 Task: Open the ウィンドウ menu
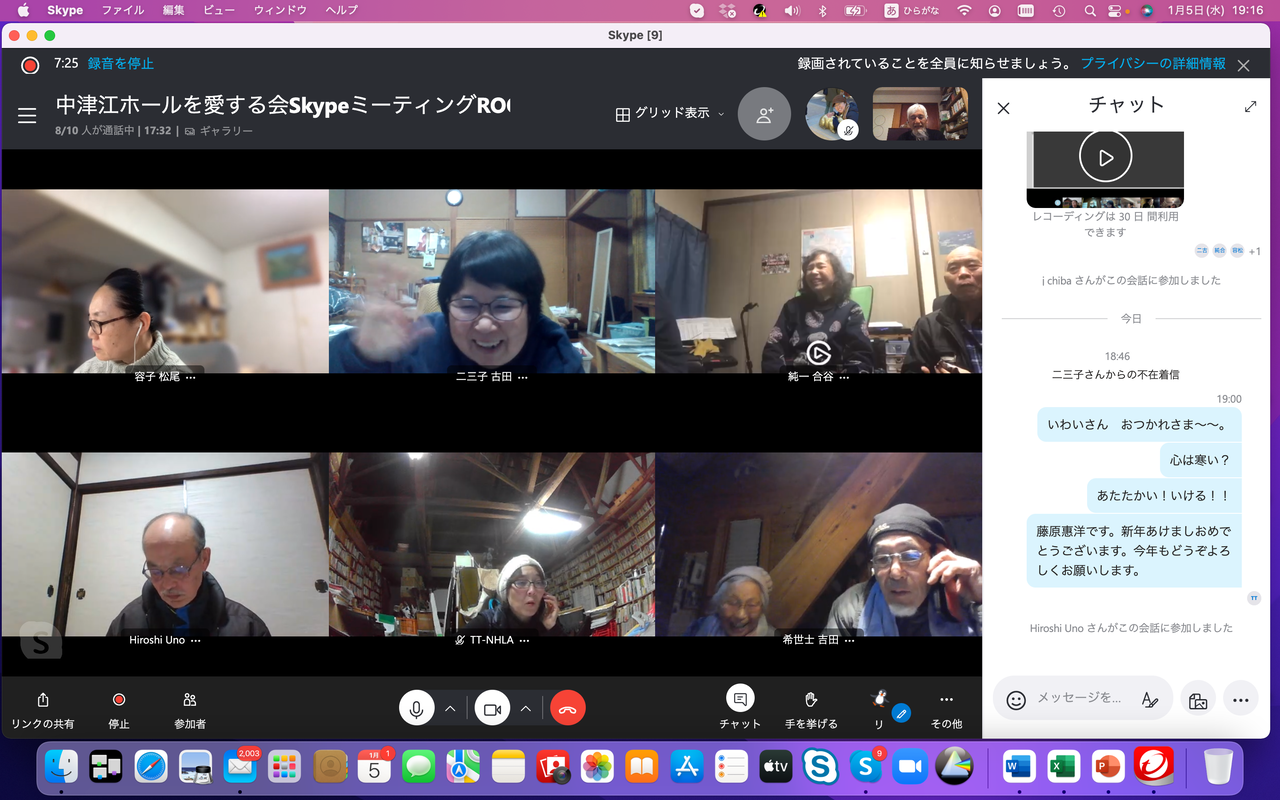point(279,10)
